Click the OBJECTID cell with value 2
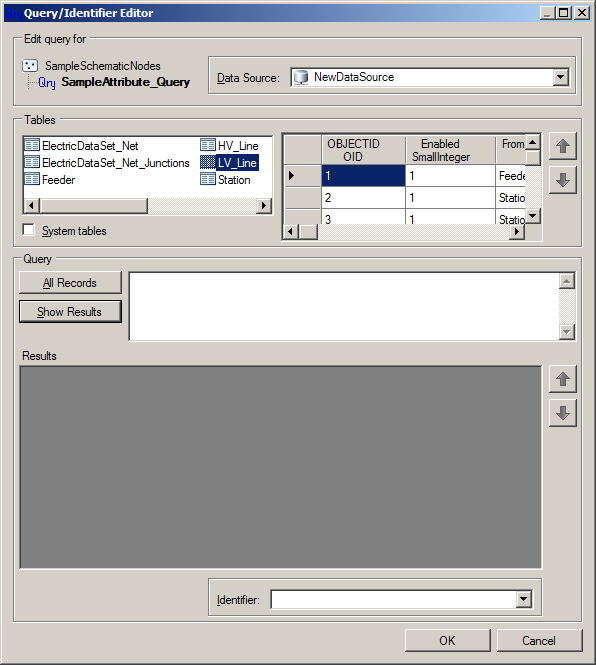This screenshot has width=596, height=665. click(363, 198)
